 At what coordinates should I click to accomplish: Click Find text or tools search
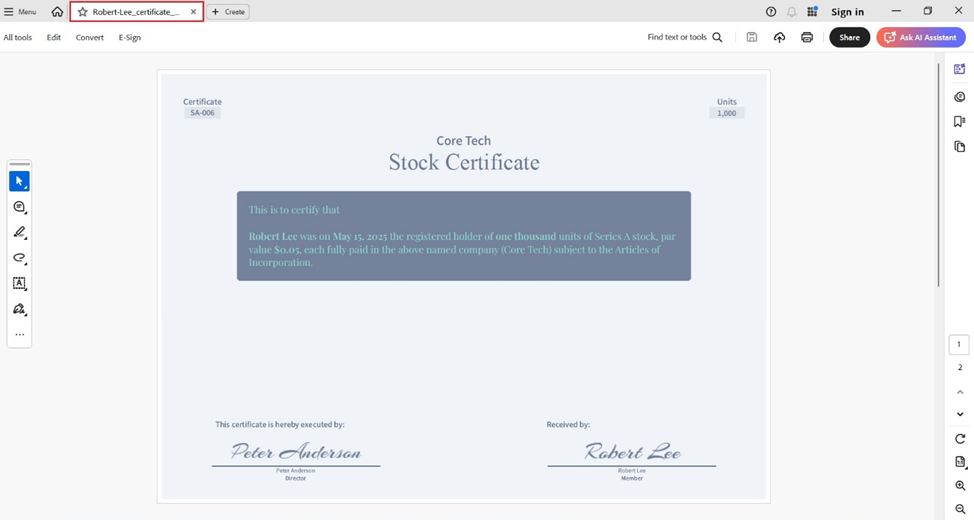[x=677, y=37]
